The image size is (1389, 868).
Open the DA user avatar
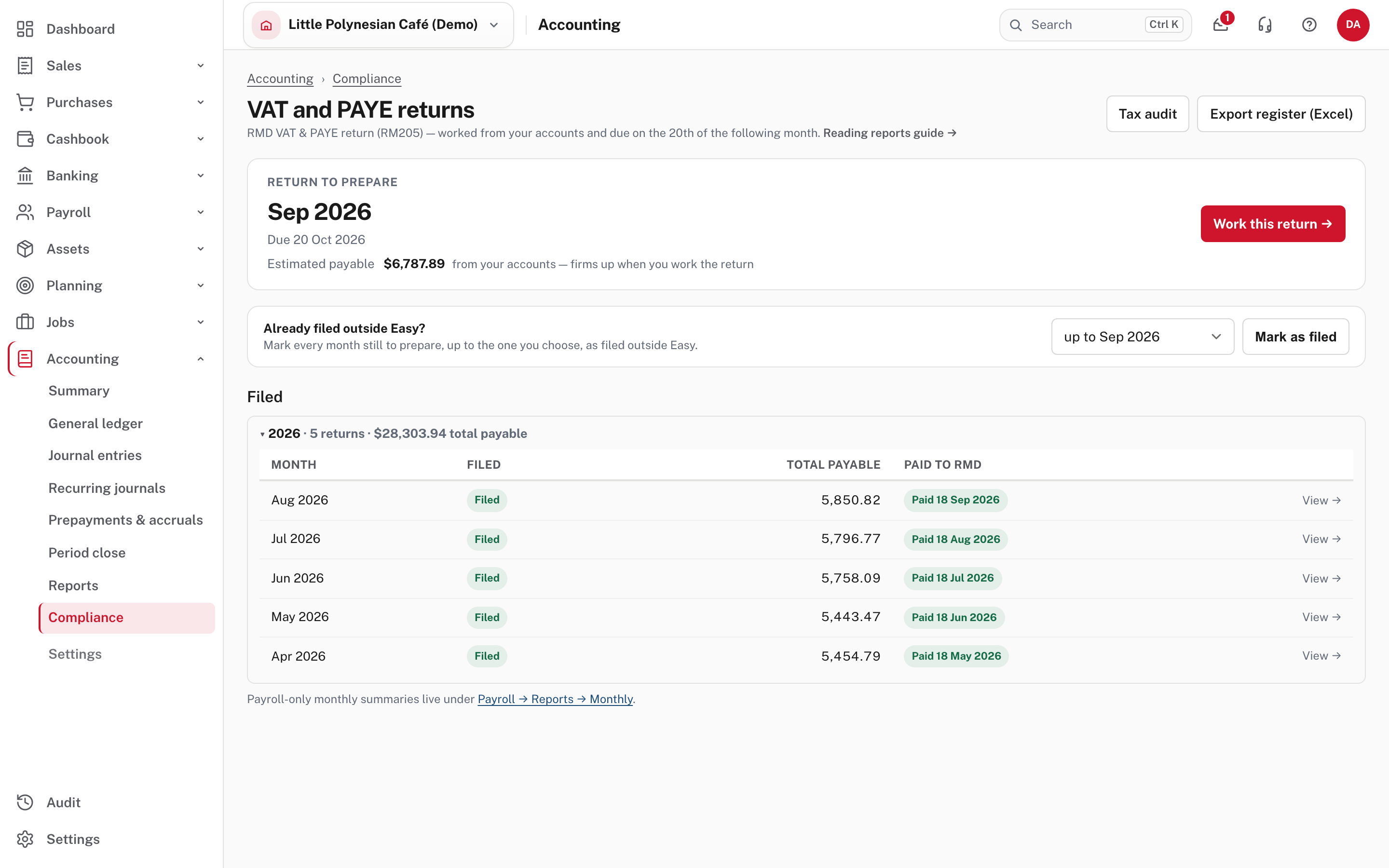pyautogui.click(x=1353, y=25)
